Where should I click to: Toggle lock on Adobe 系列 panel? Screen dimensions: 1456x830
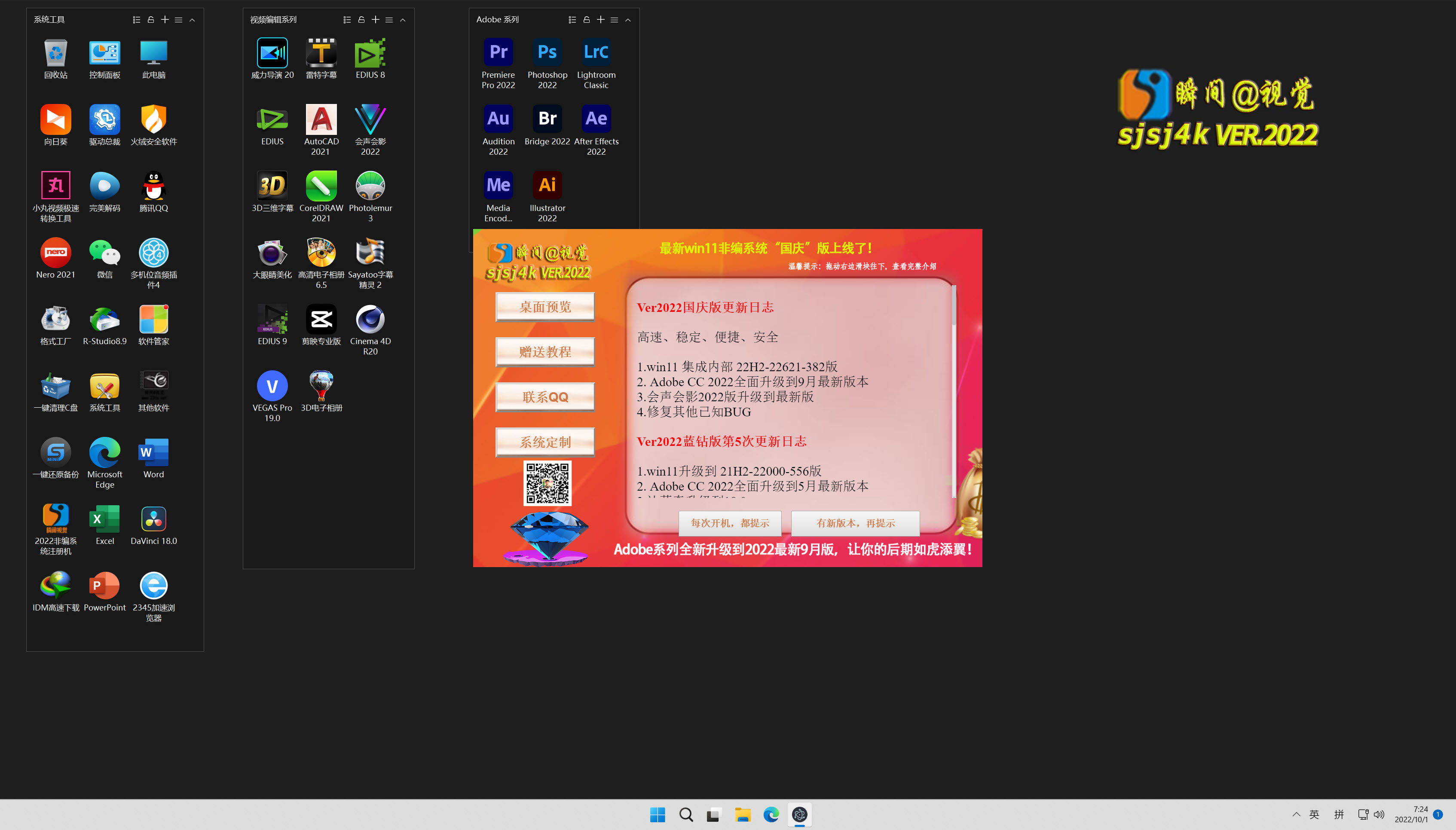coord(586,19)
